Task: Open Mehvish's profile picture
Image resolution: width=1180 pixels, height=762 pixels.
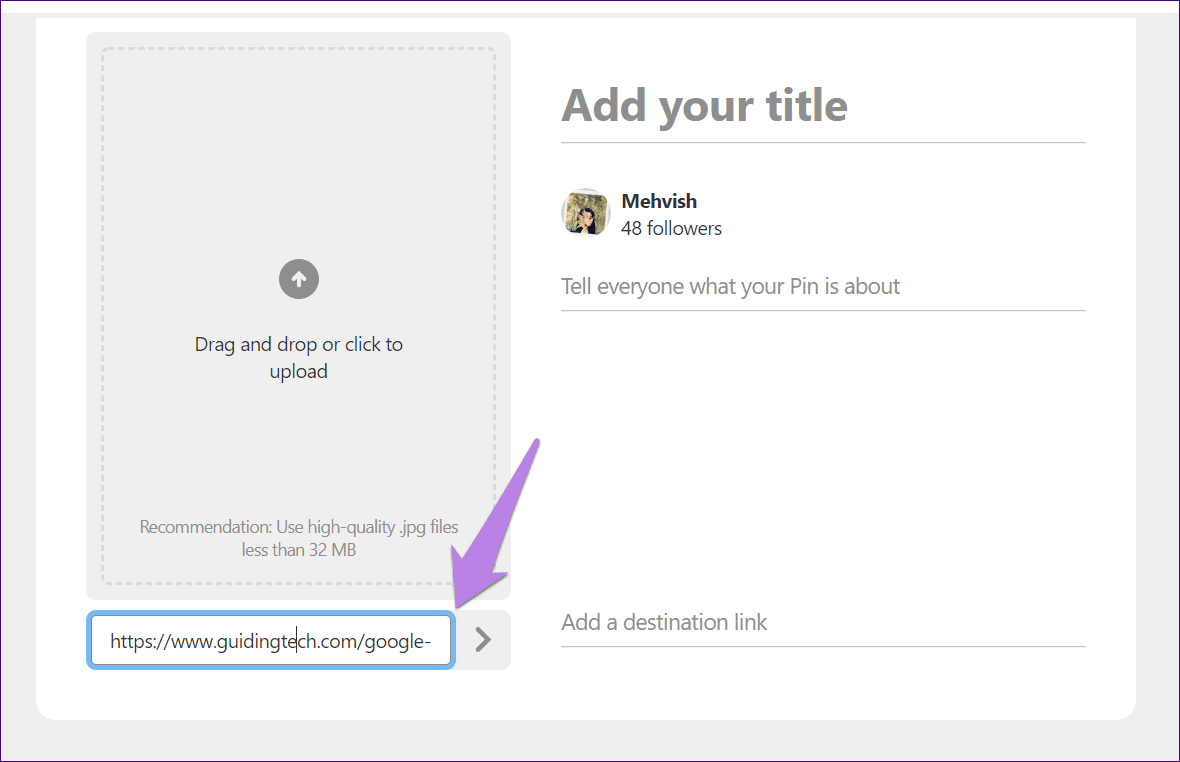Action: point(585,213)
